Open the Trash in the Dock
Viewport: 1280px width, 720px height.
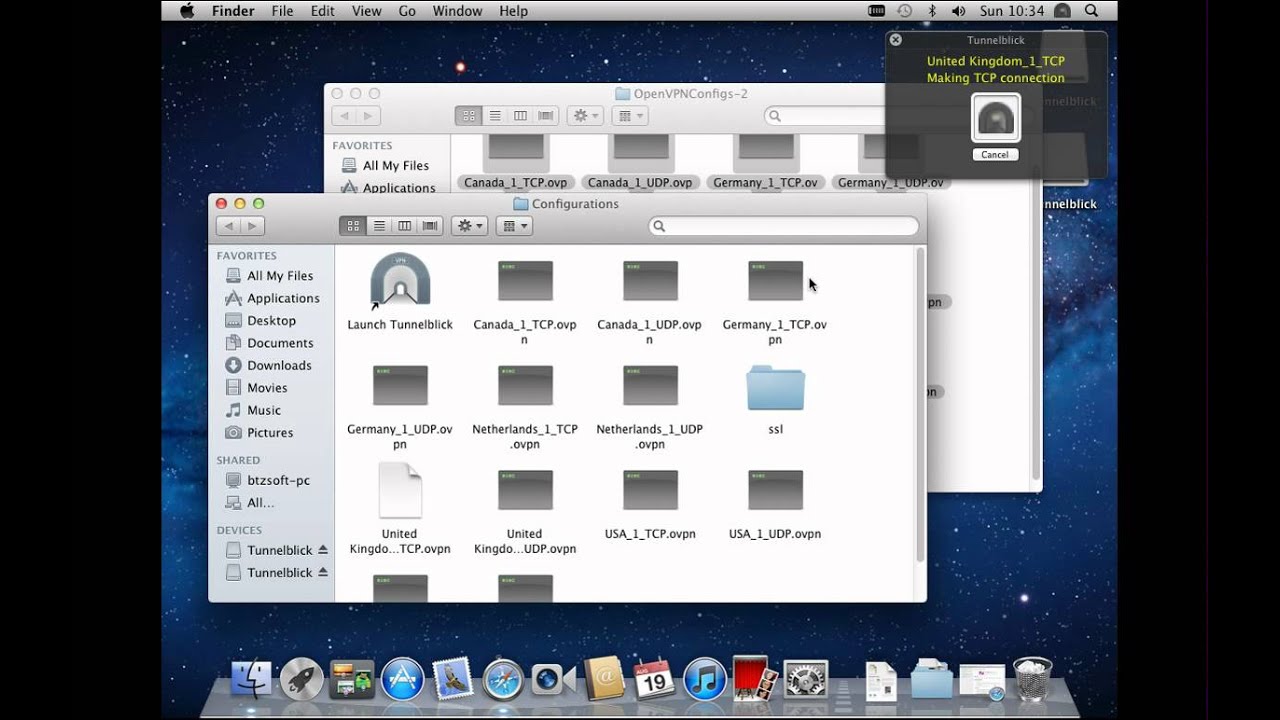pyautogui.click(x=1032, y=679)
